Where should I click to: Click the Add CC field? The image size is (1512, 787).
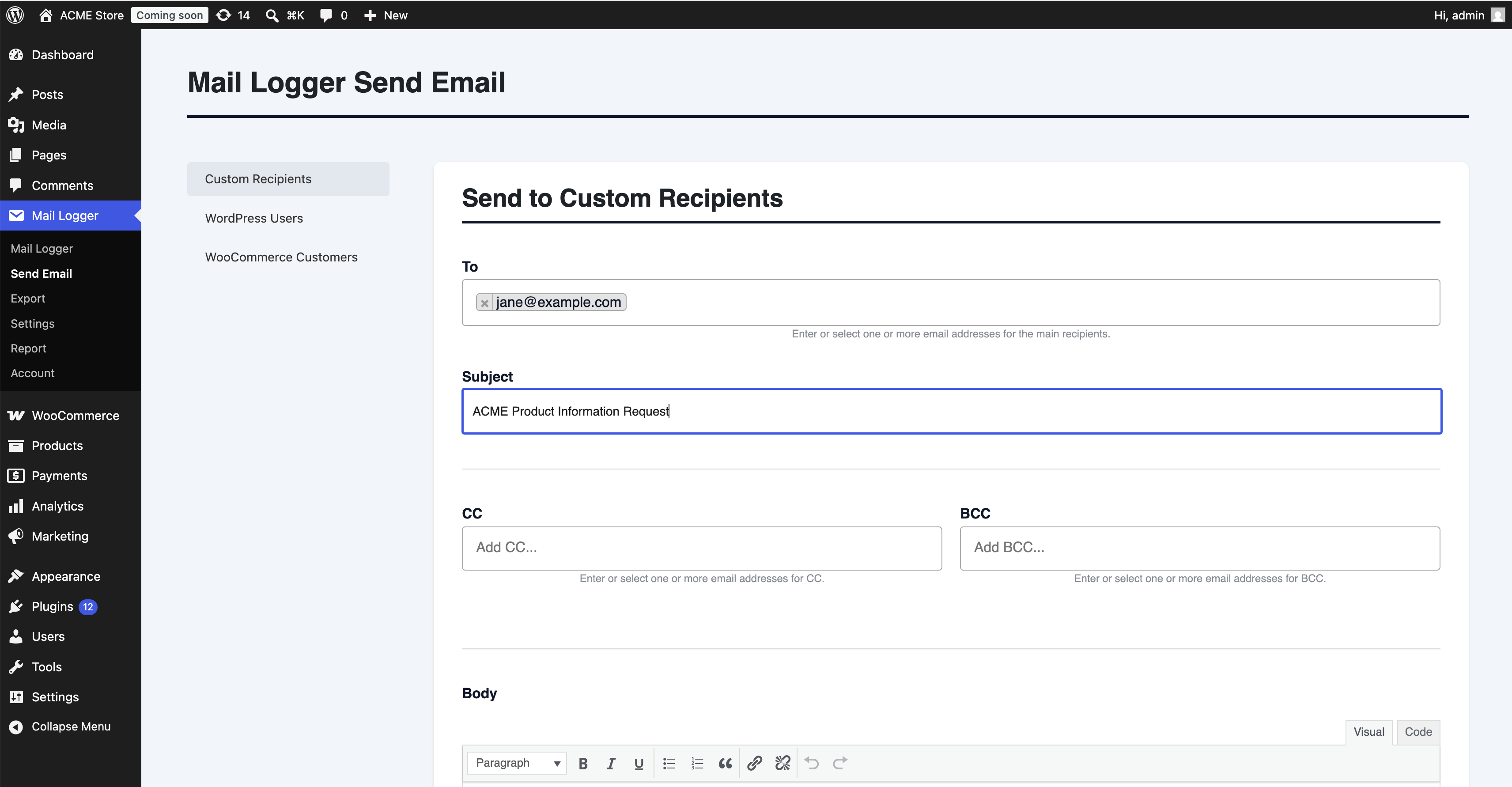pyautogui.click(x=702, y=548)
